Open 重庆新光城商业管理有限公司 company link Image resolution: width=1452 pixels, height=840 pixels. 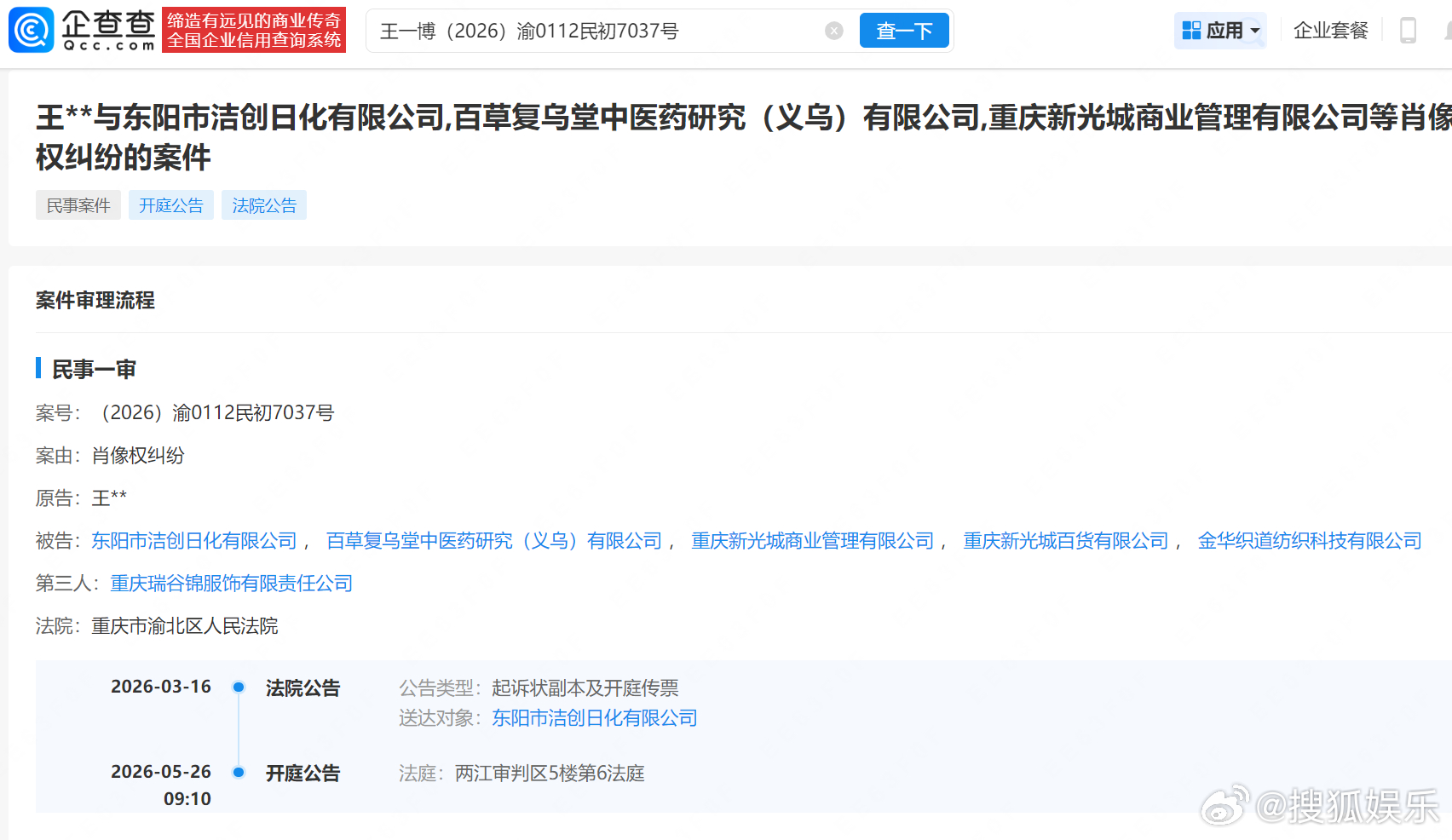coord(812,540)
